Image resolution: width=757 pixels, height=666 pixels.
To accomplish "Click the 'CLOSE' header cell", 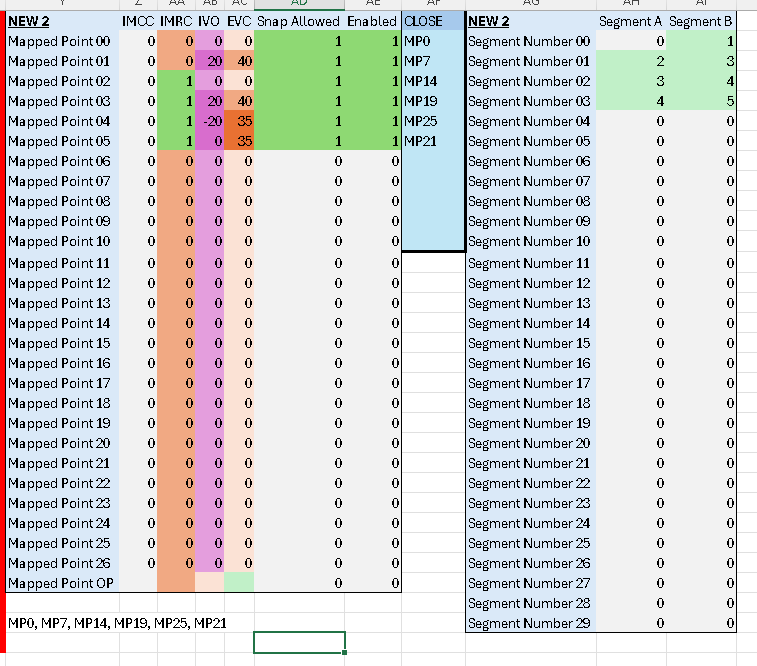I will [x=434, y=21].
